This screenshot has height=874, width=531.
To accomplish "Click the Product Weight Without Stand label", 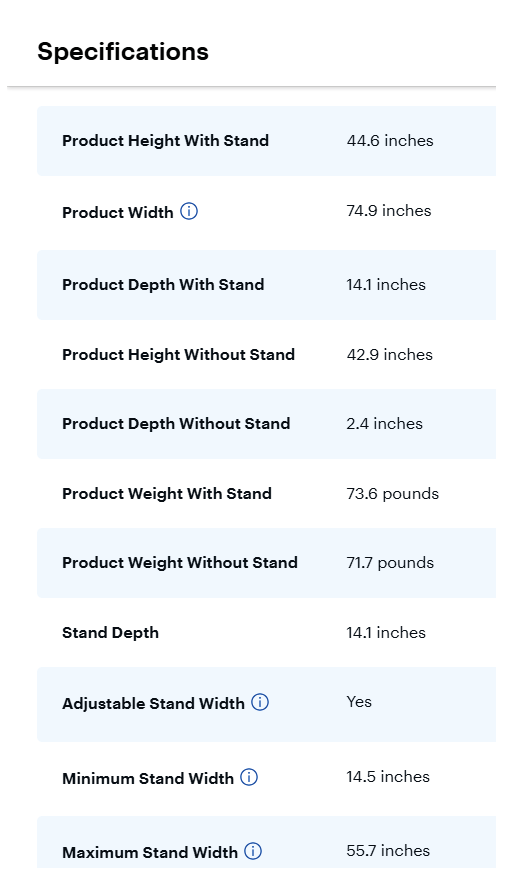I will point(180,563).
